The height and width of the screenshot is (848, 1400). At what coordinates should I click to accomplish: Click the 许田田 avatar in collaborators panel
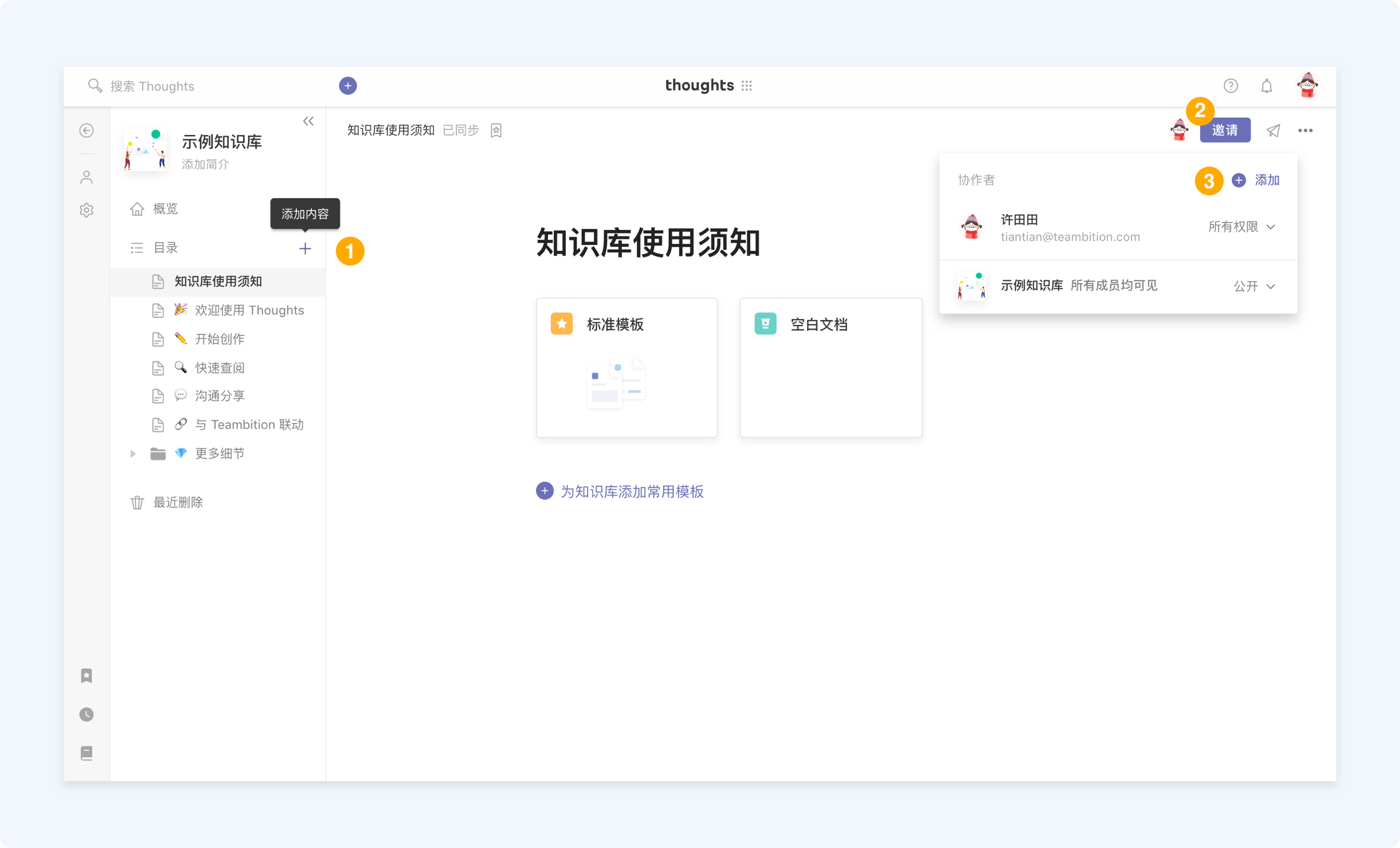click(x=972, y=227)
